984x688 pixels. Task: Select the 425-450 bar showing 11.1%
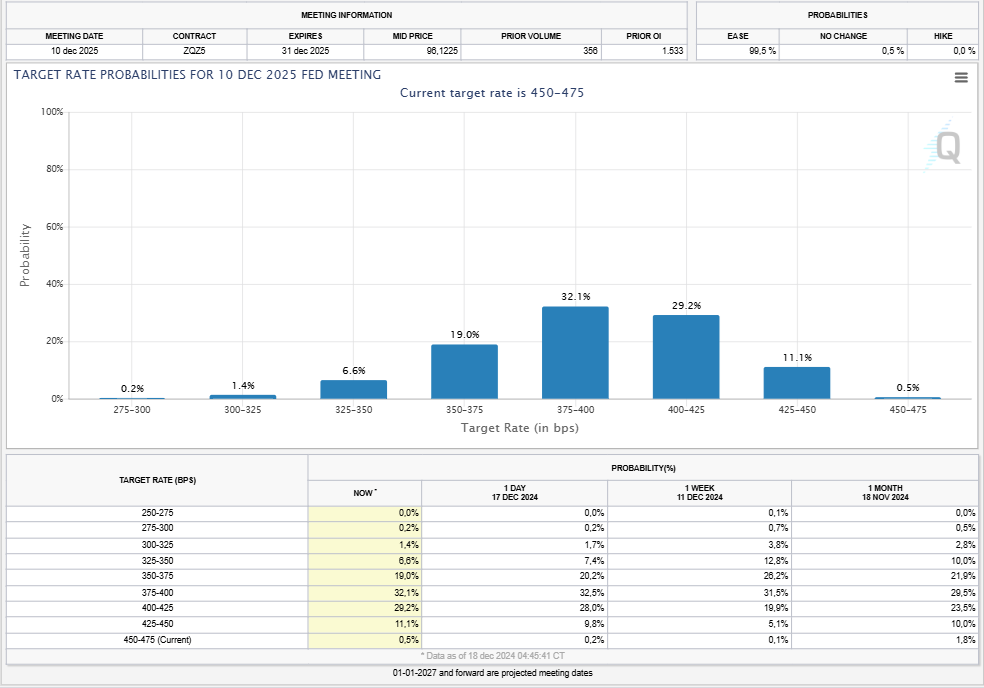pos(797,383)
